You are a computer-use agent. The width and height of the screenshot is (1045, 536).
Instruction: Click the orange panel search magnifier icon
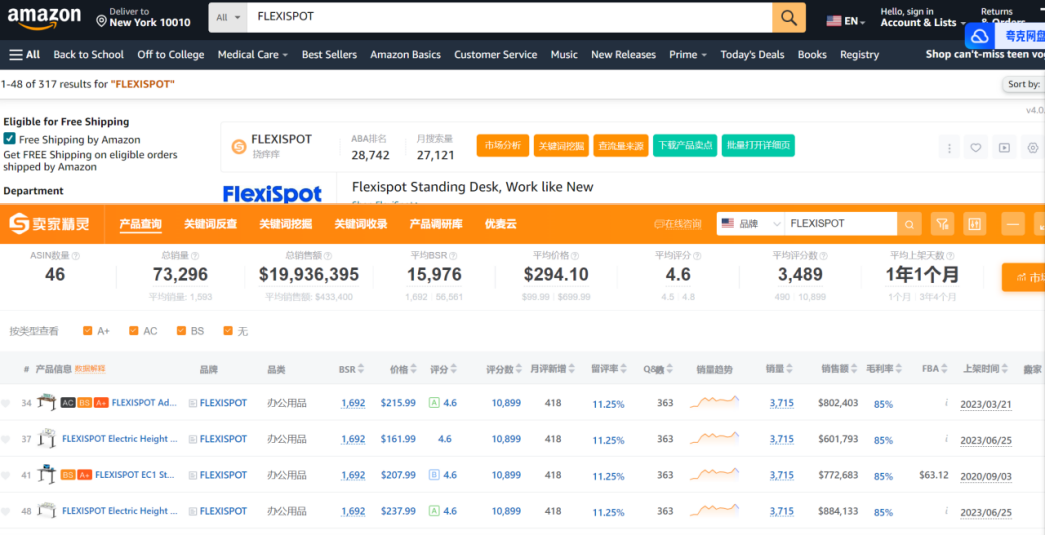tap(909, 224)
